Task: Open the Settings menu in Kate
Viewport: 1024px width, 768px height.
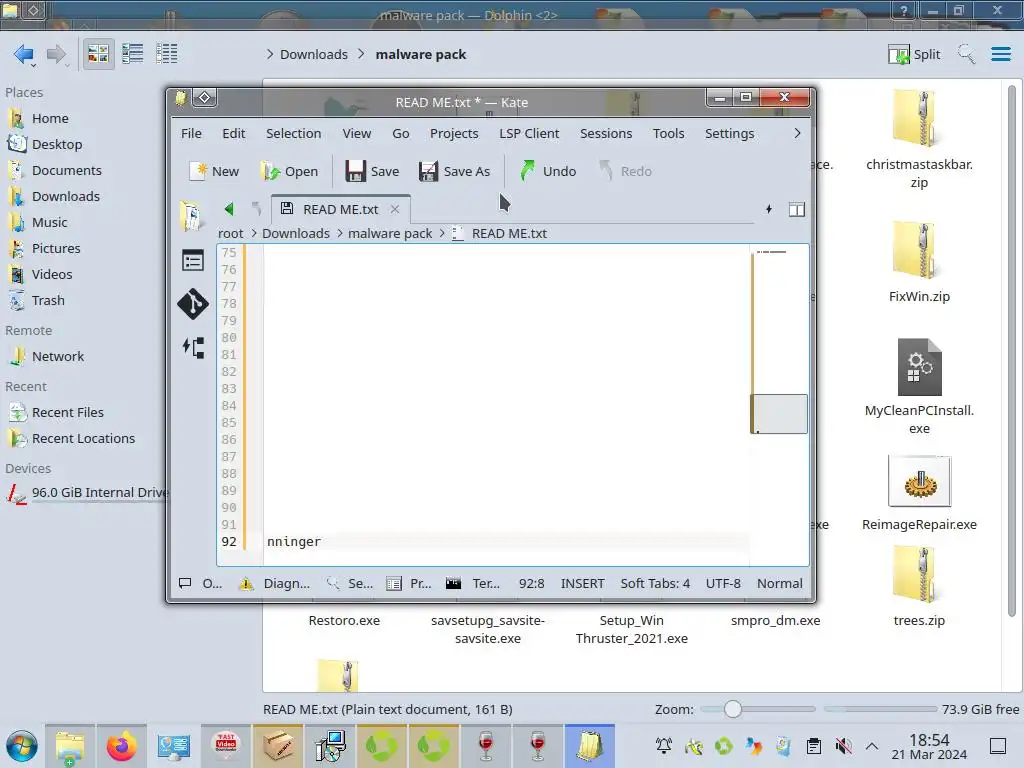Action: tap(729, 133)
